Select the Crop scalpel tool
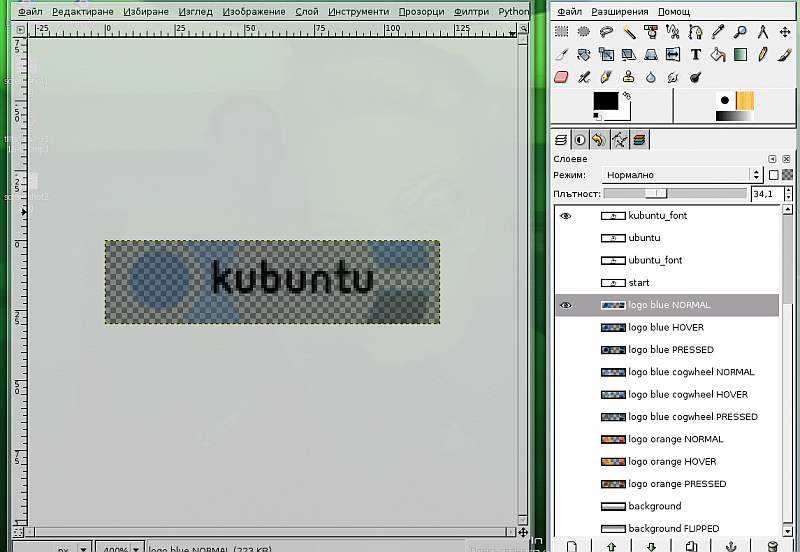800x552 pixels. pos(561,55)
